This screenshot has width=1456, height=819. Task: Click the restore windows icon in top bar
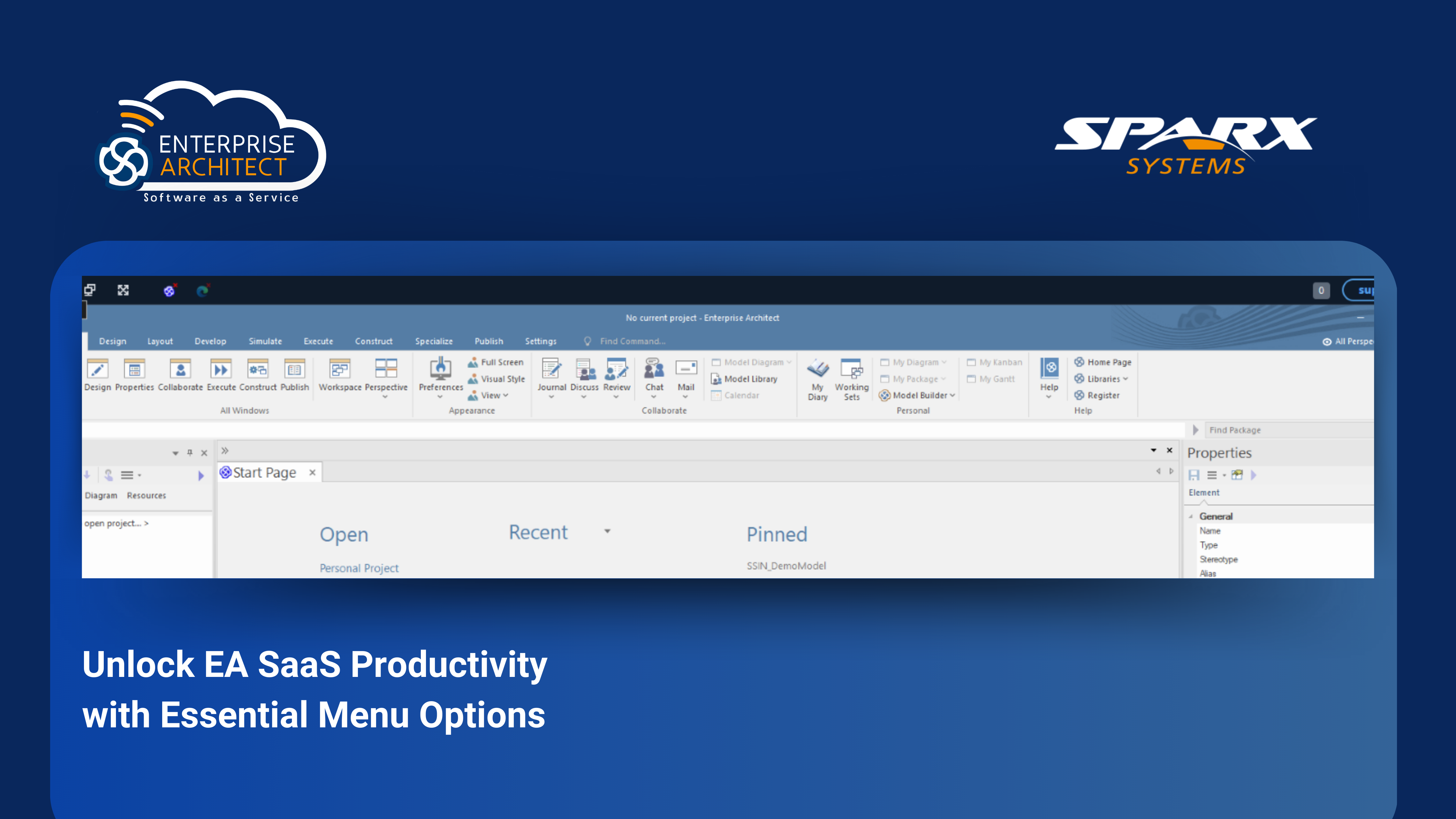click(x=90, y=290)
